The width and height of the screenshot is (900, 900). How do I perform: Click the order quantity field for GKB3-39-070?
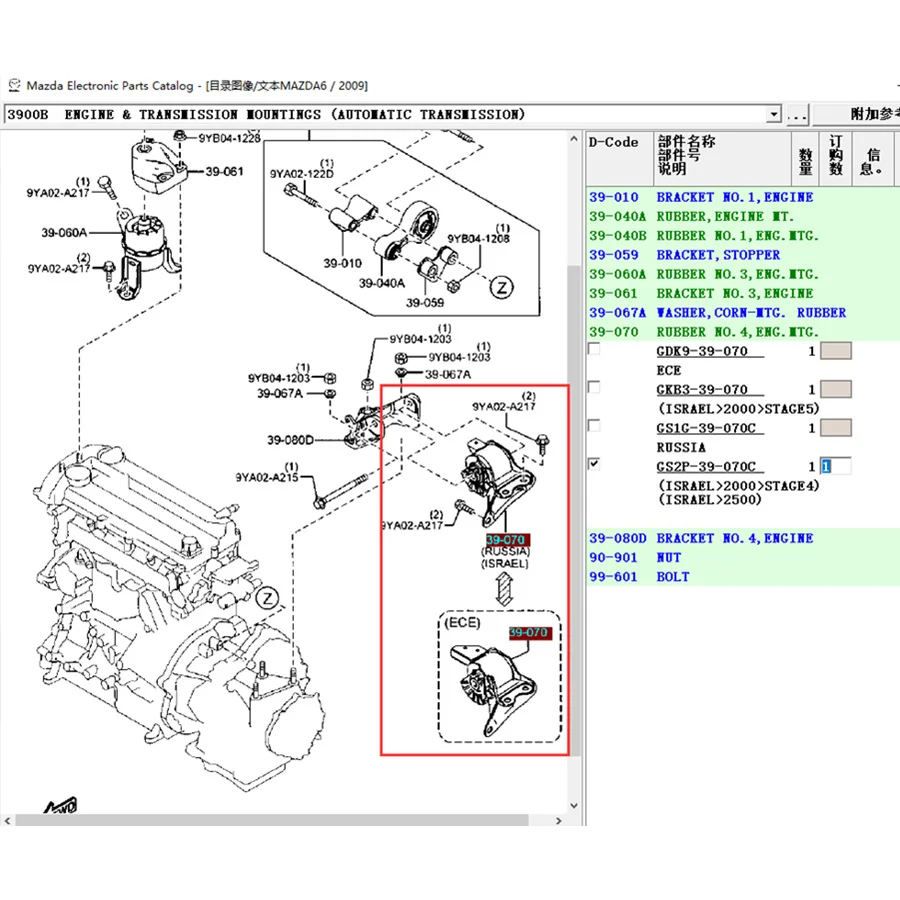836,389
